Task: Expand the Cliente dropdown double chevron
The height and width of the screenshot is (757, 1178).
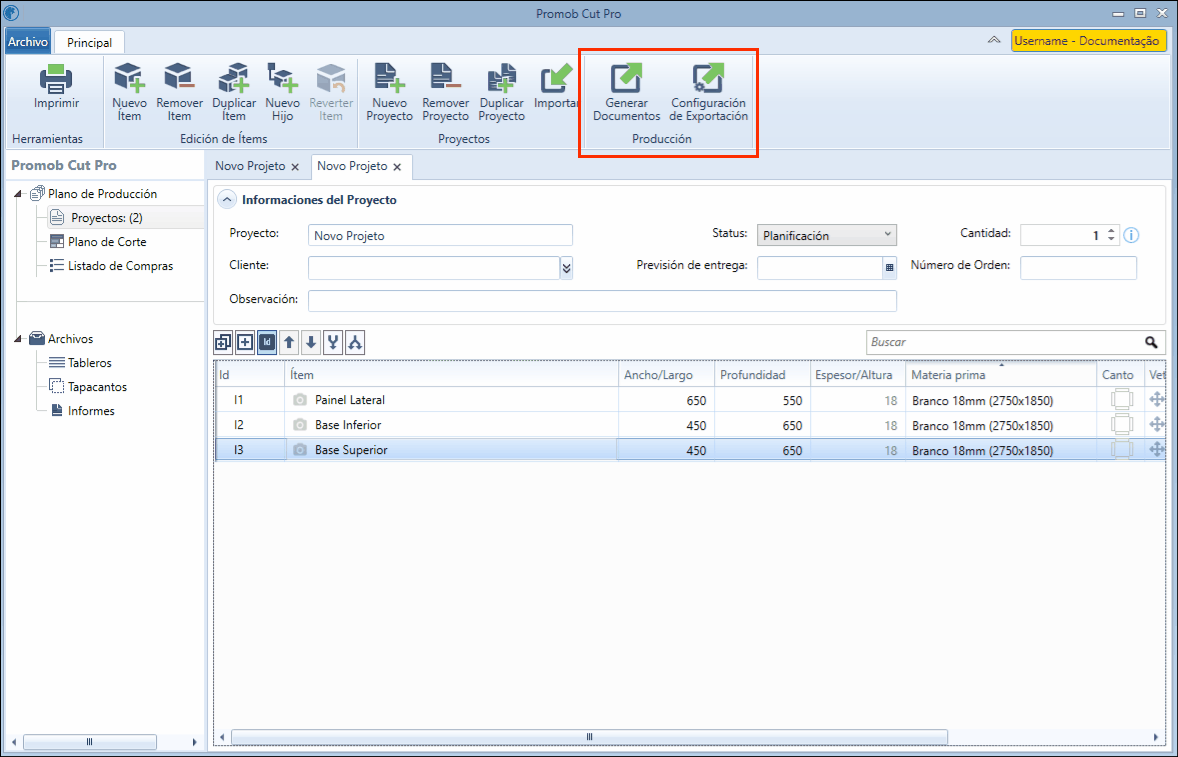Action: pos(566,267)
